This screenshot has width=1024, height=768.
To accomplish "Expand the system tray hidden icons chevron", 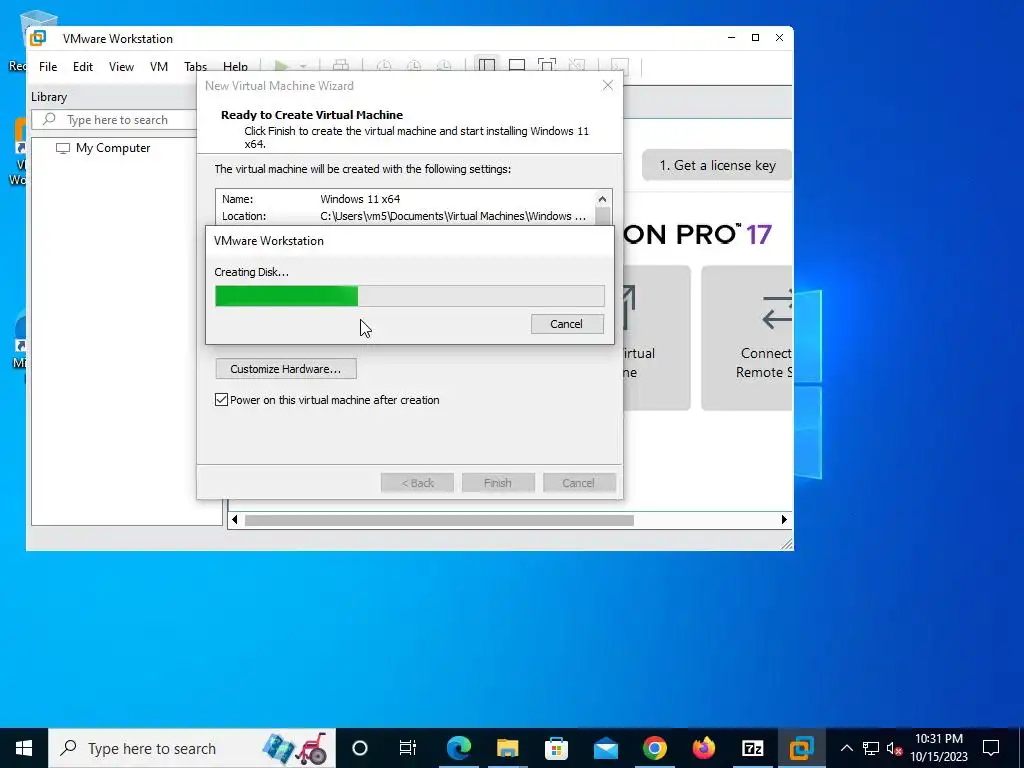I will (x=846, y=748).
